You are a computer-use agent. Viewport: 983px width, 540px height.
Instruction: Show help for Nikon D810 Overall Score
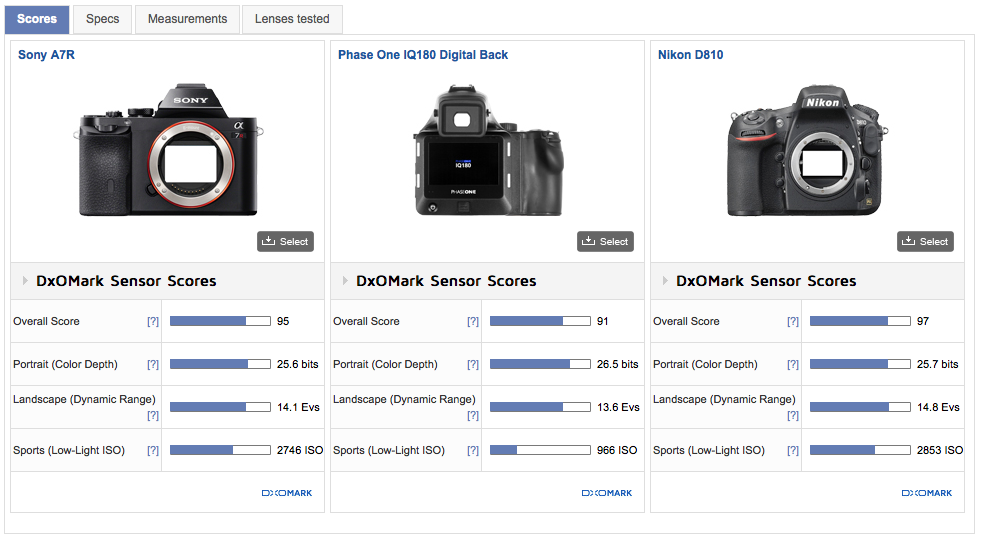click(x=793, y=322)
